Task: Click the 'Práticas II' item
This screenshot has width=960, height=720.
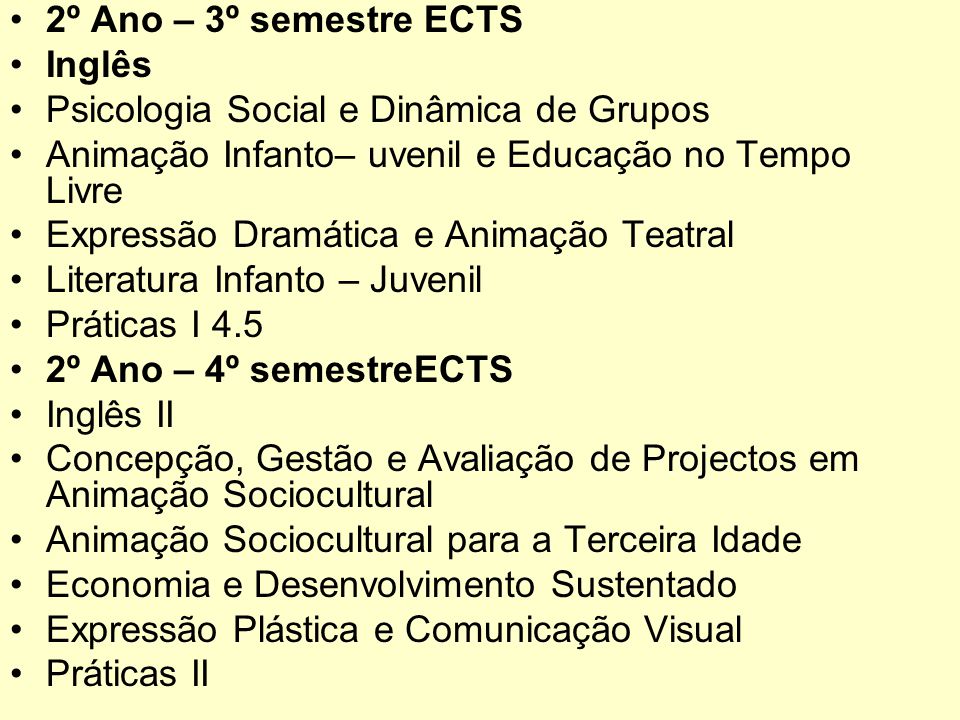Action: 127,674
